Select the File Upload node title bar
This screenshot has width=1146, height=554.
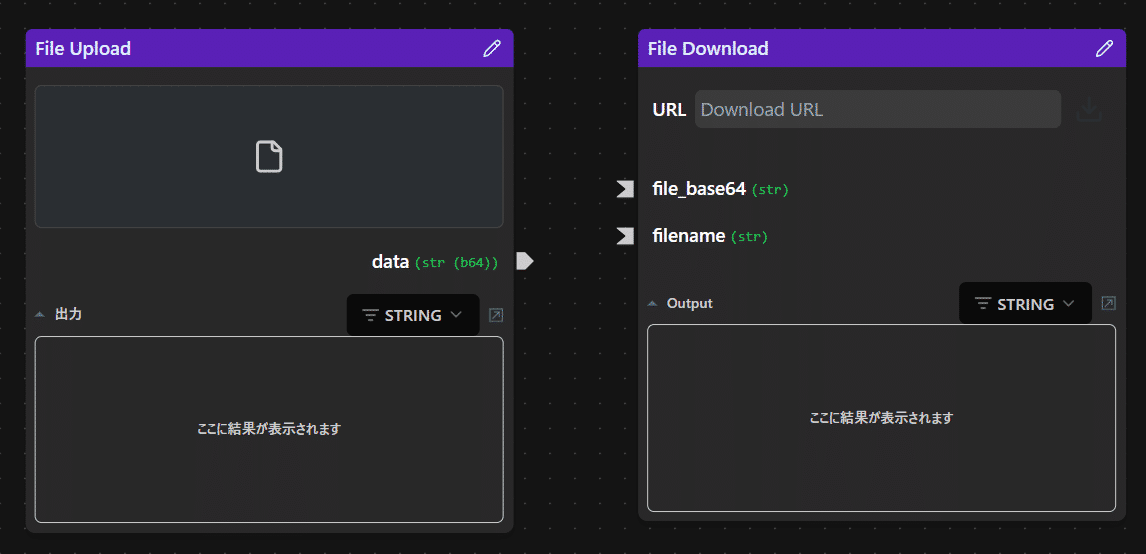pyautogui.click(x=250, y=48)
